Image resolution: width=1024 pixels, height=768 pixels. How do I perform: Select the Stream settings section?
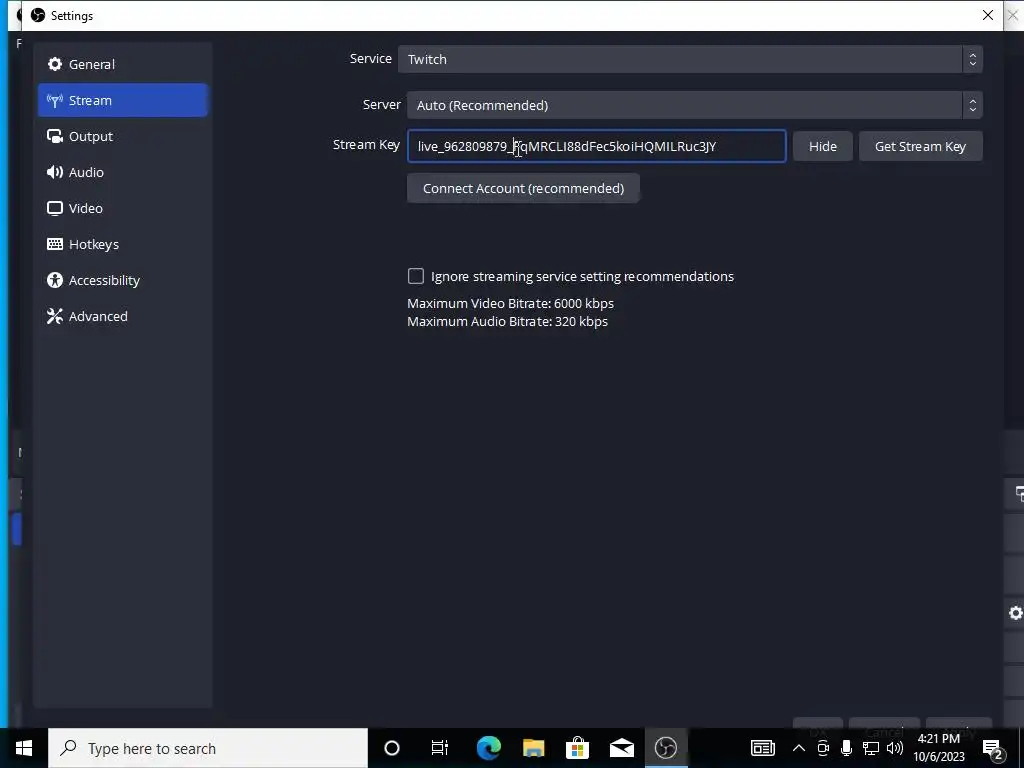(123, 100)
